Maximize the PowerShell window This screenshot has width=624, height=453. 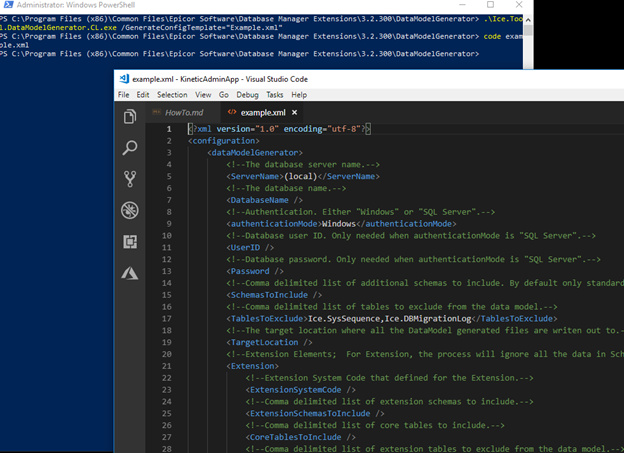(490, 5)
